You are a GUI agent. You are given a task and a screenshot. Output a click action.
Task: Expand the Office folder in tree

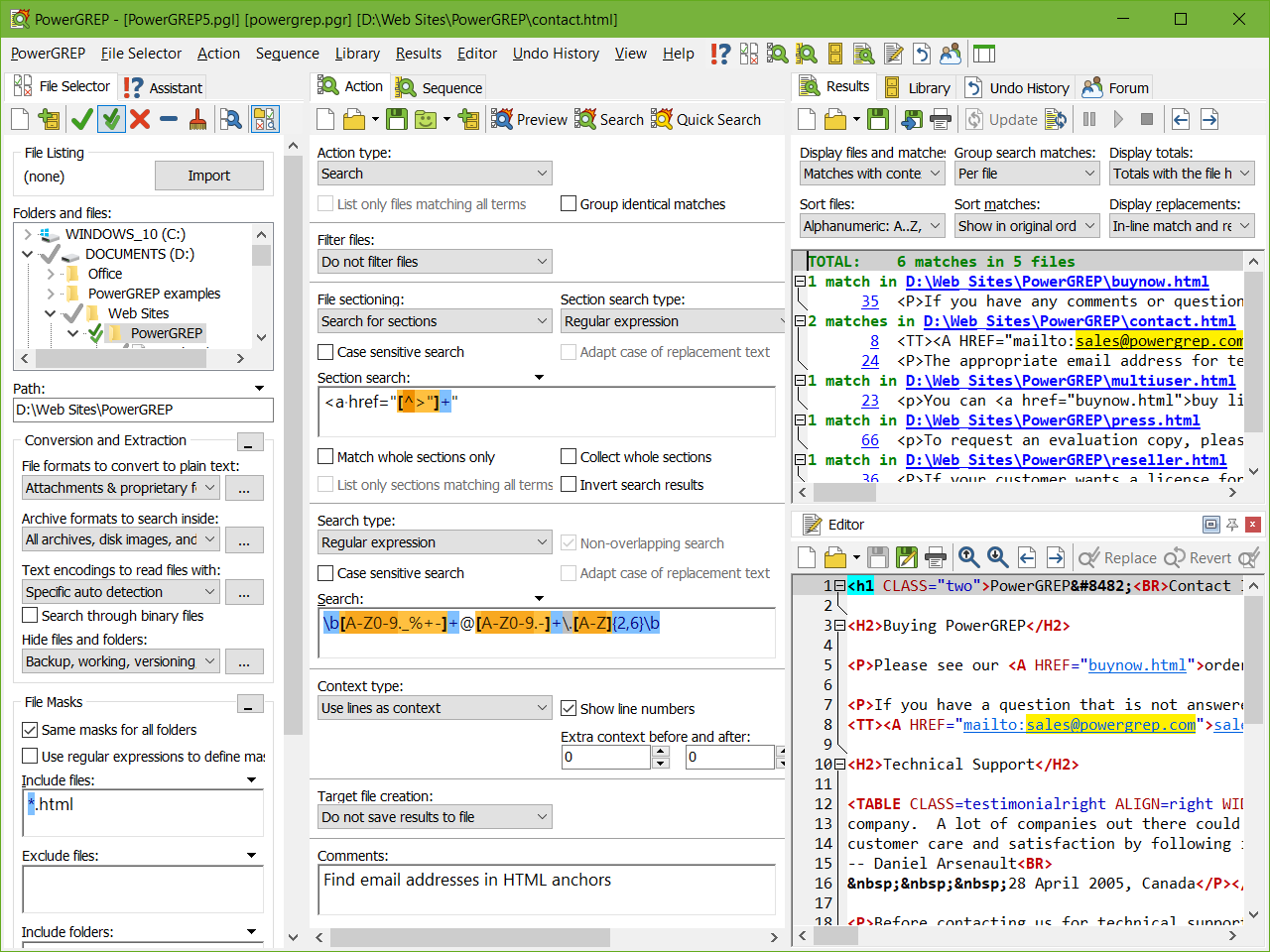[x=51, y=274]
